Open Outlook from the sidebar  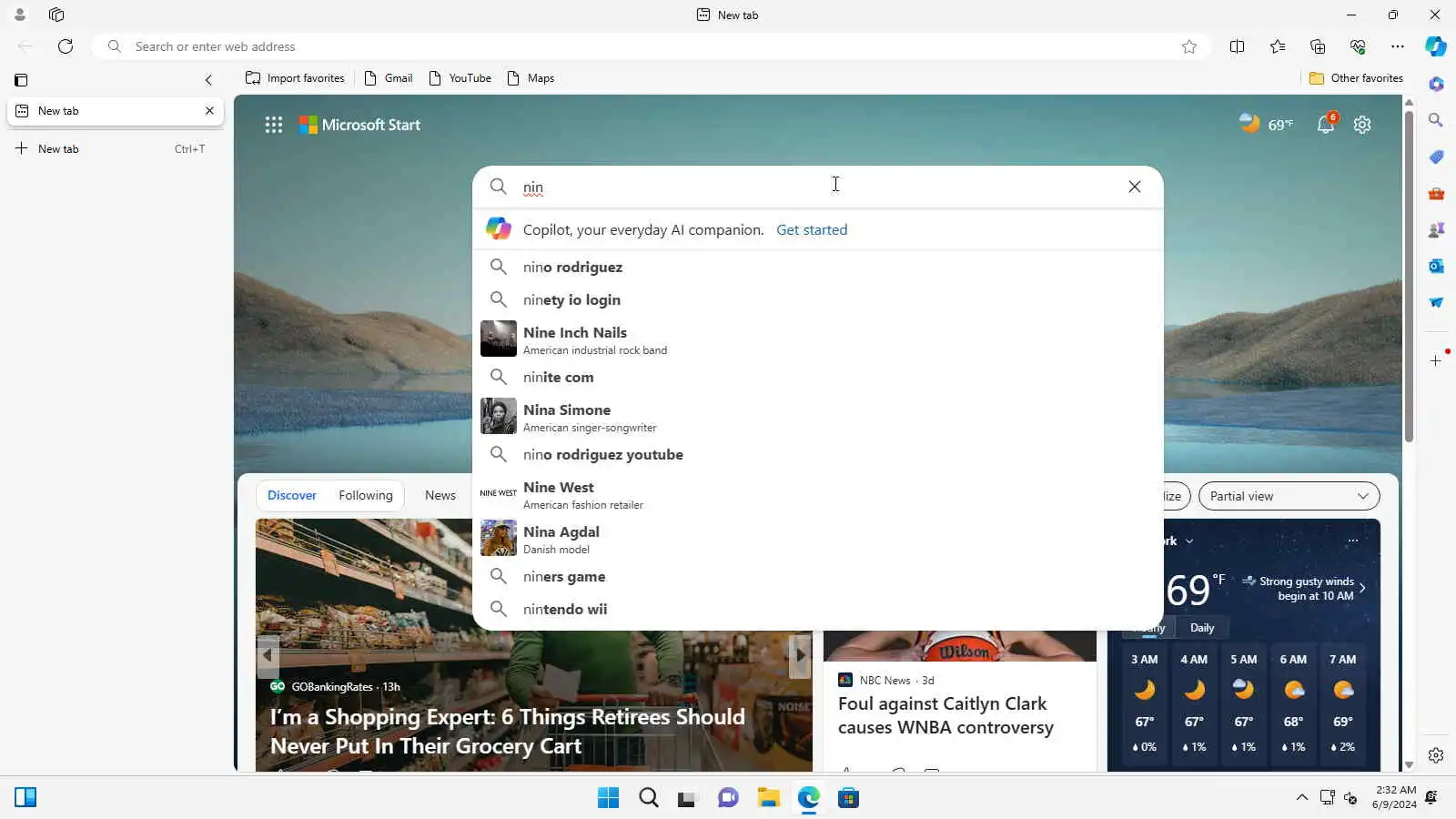1436,266
